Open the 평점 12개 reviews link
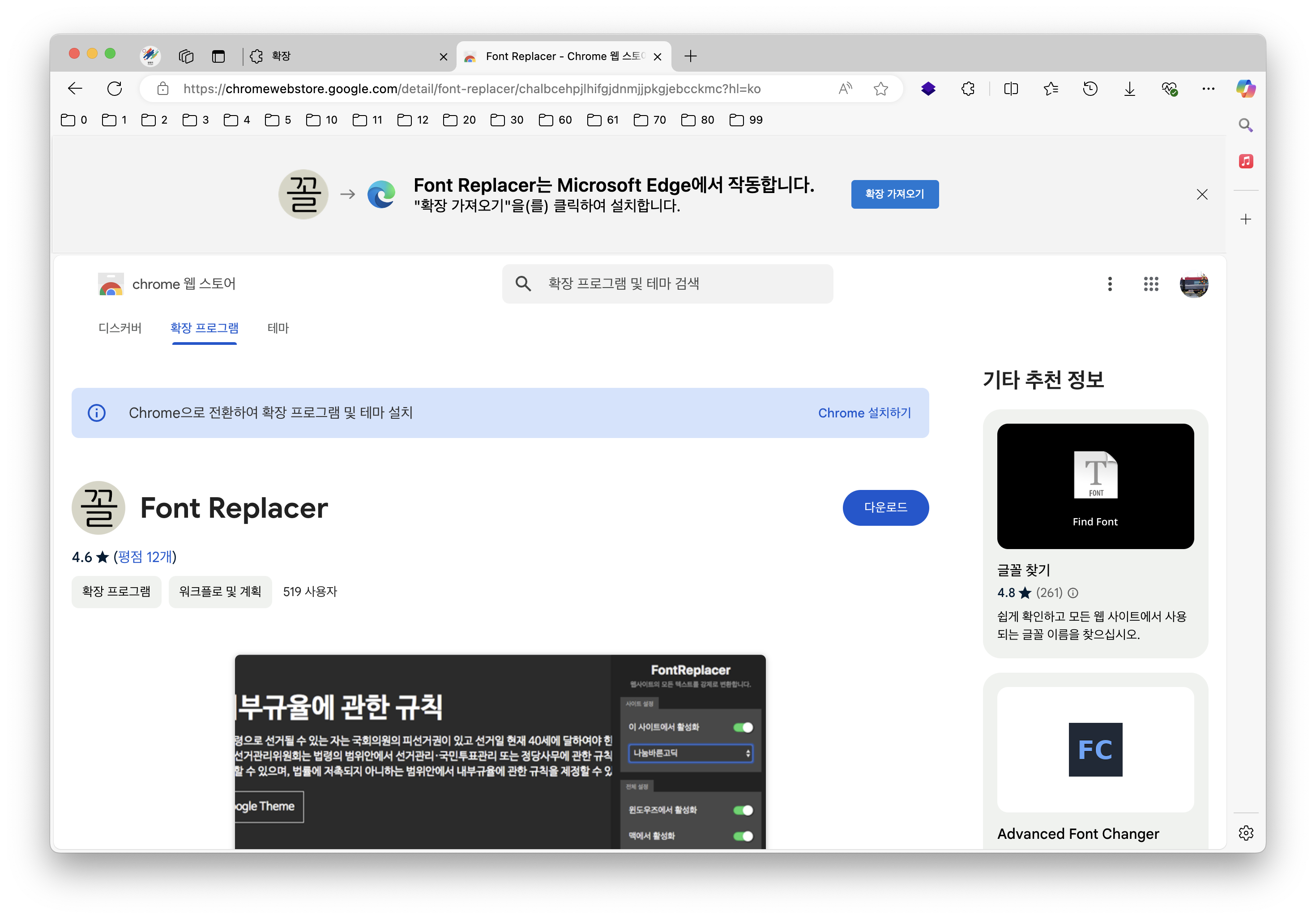The image size is (1316, 919). (x=145, y=557)
